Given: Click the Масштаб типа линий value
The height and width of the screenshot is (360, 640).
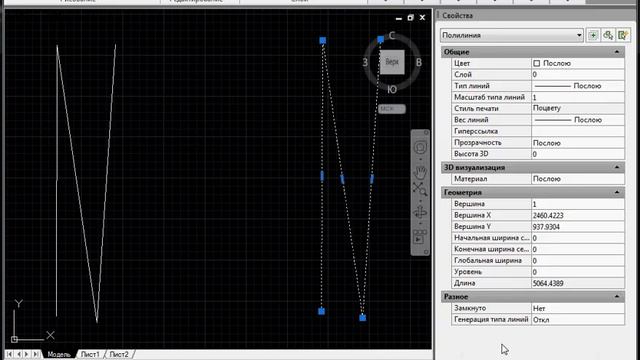Looking at the screenshot, I should click(578, 98).
